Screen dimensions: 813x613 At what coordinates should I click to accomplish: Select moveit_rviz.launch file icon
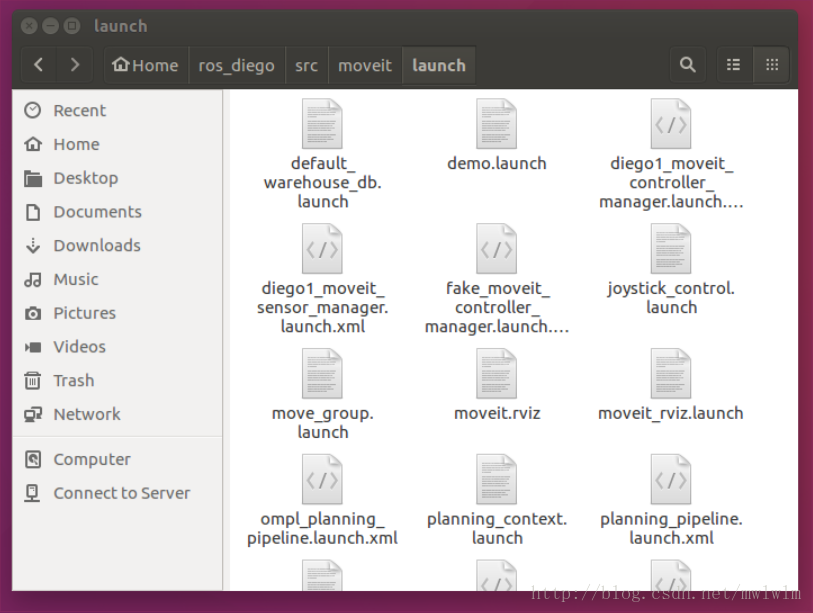pyautogui.click(x=671, y=373)
